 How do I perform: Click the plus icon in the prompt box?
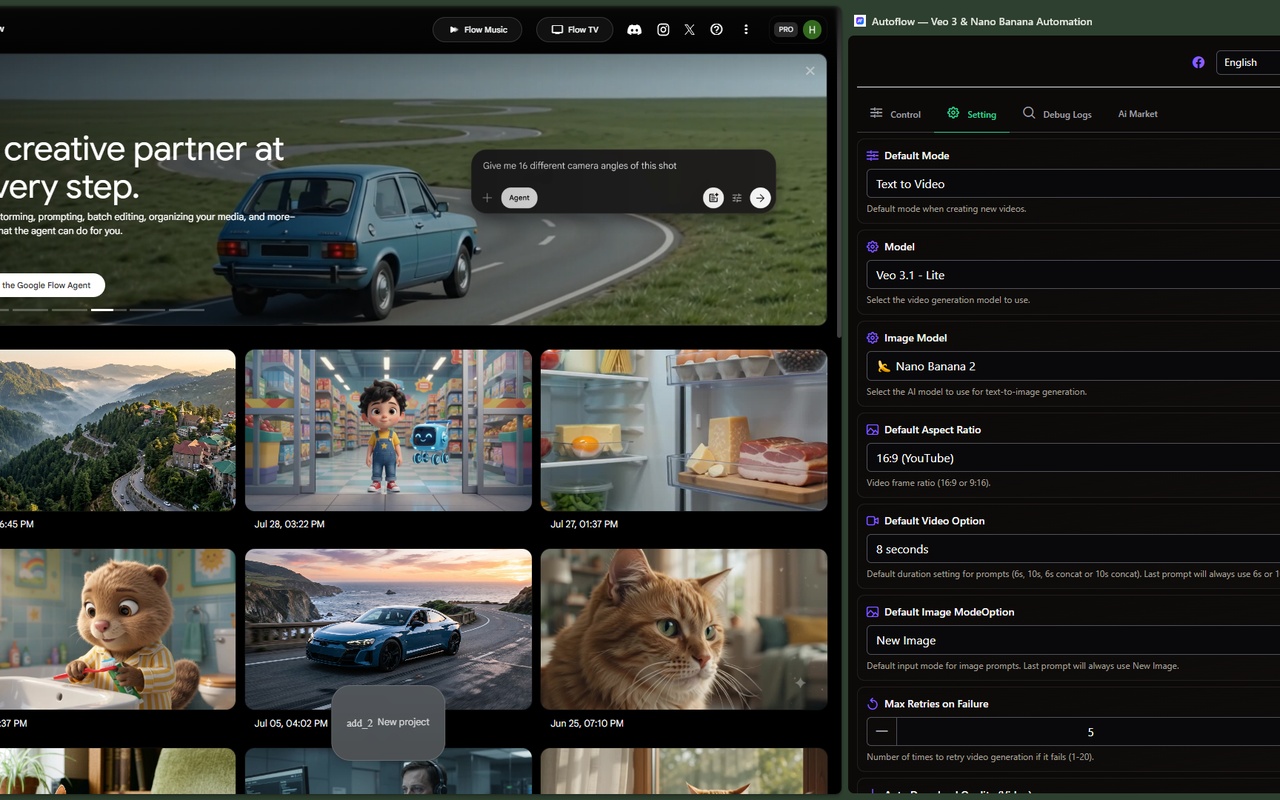click(x=487, y=198)
